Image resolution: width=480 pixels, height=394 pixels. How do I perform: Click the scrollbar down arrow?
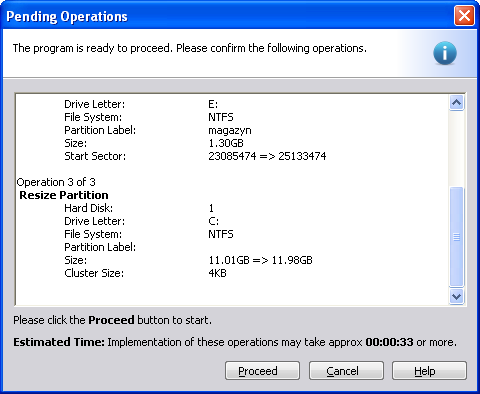click(x=456, y=296)
